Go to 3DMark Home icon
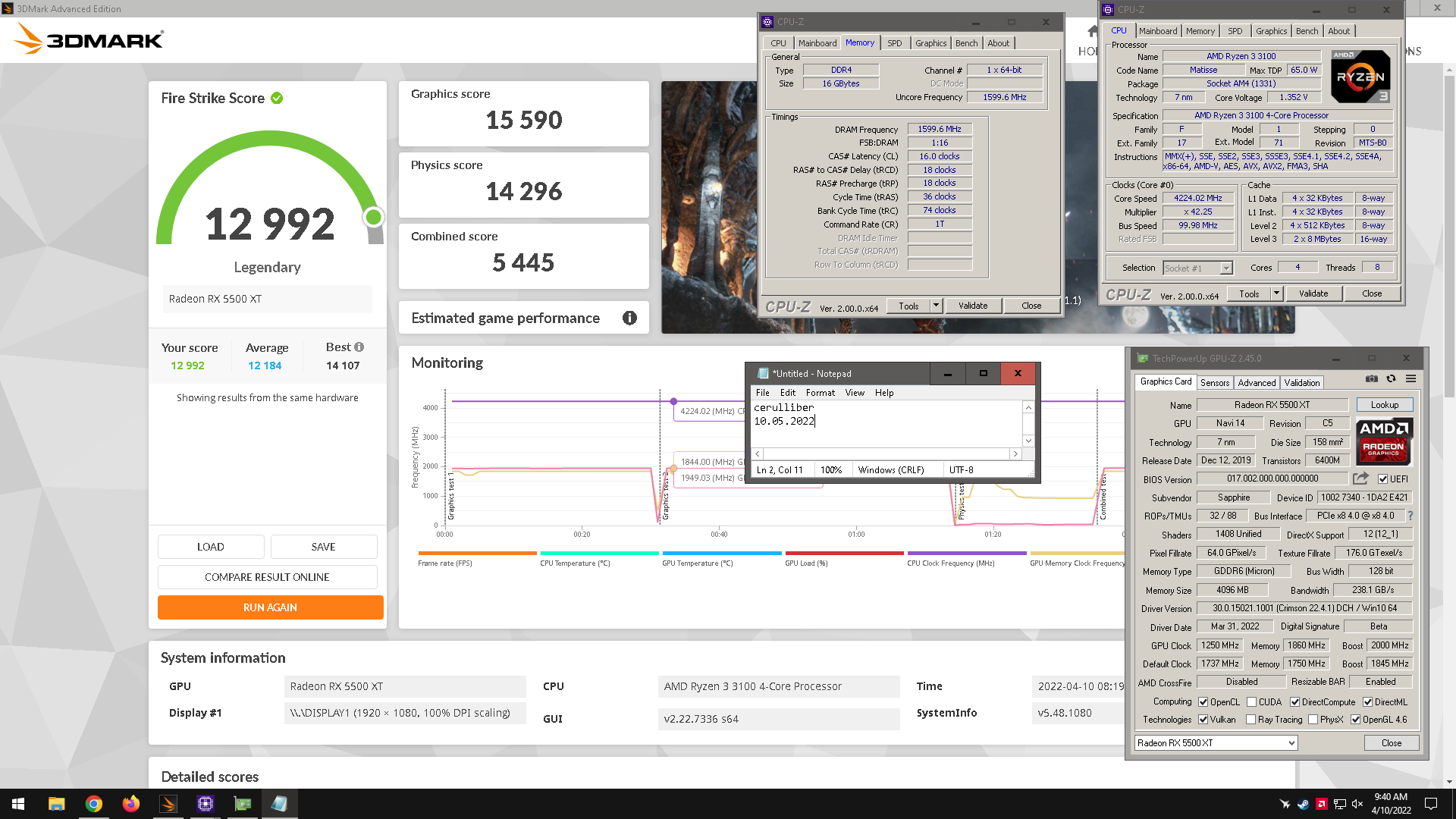The image size is (1456, 819). pos(1092,32)
